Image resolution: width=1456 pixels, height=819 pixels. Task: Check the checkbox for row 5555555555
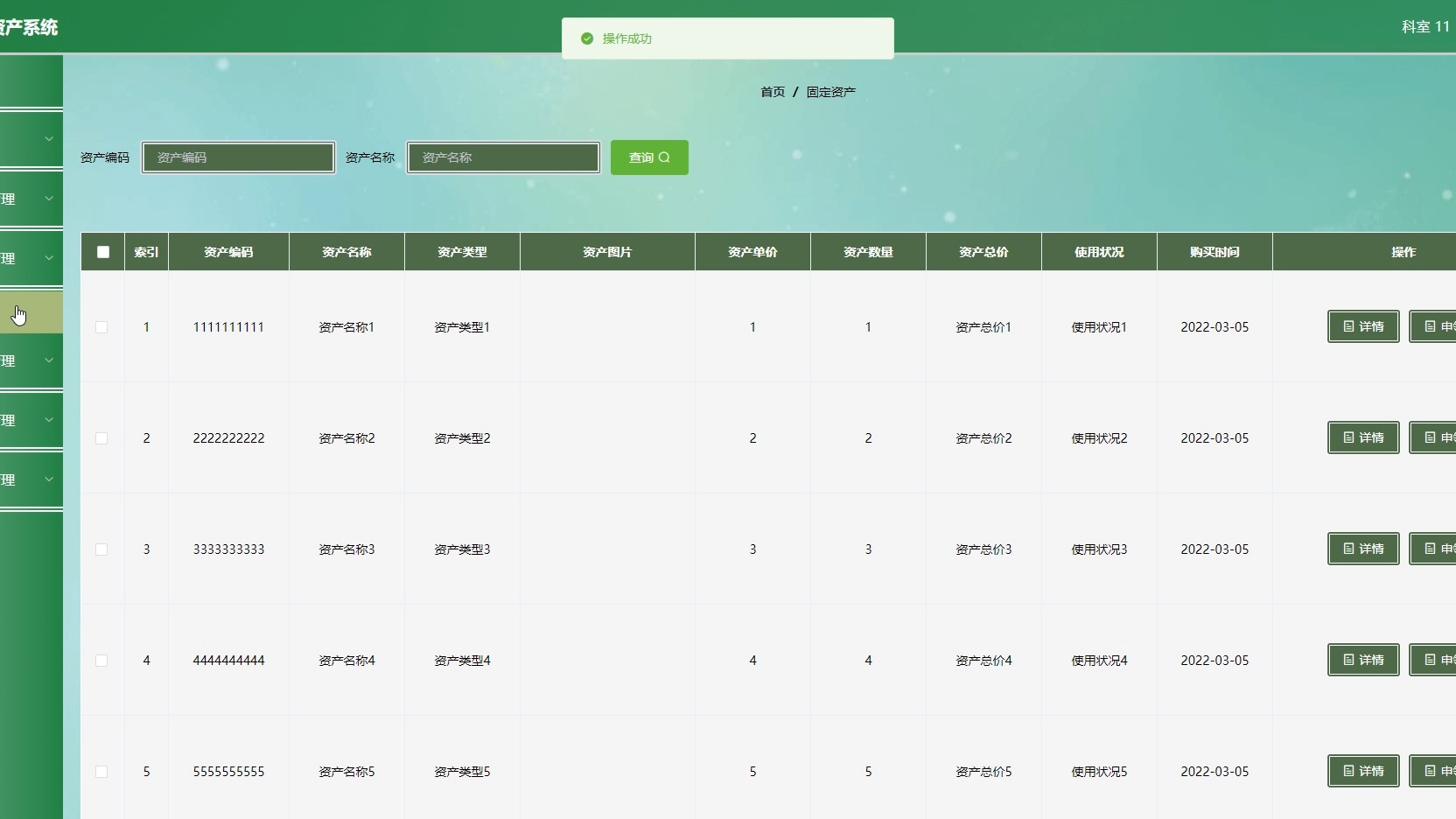101,772
